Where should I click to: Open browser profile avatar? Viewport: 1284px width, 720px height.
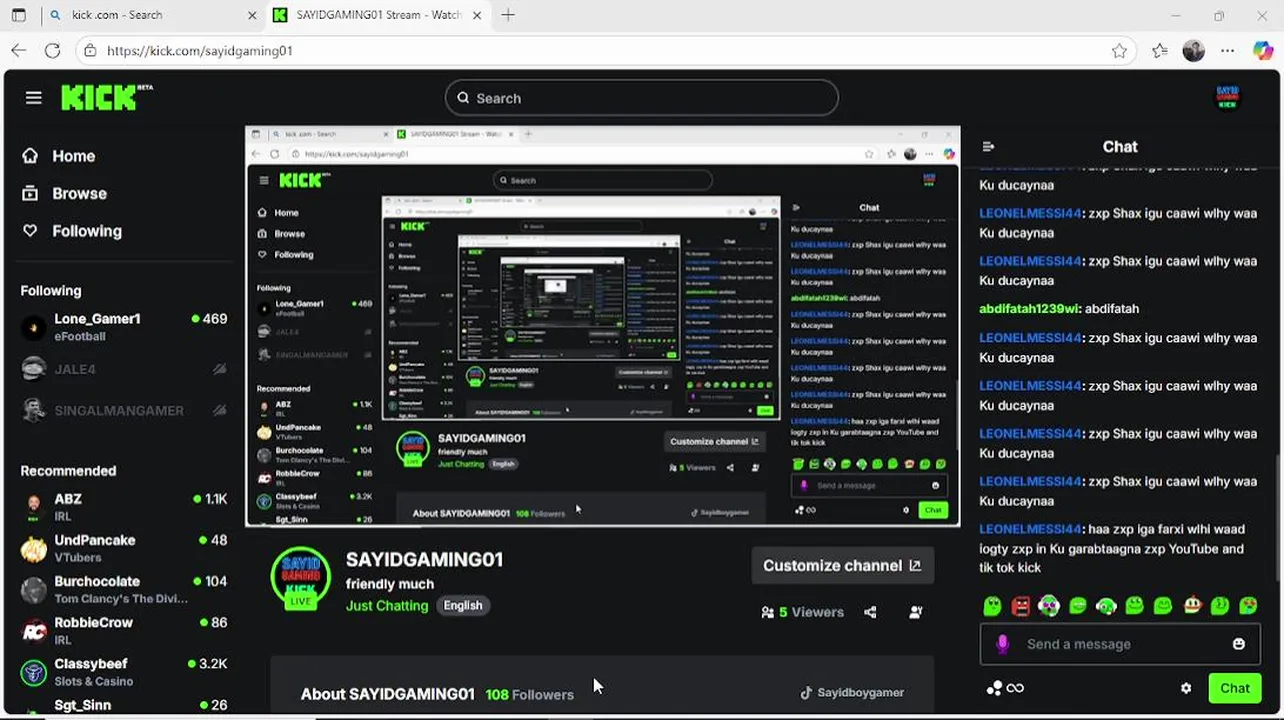pos(1193,51)
